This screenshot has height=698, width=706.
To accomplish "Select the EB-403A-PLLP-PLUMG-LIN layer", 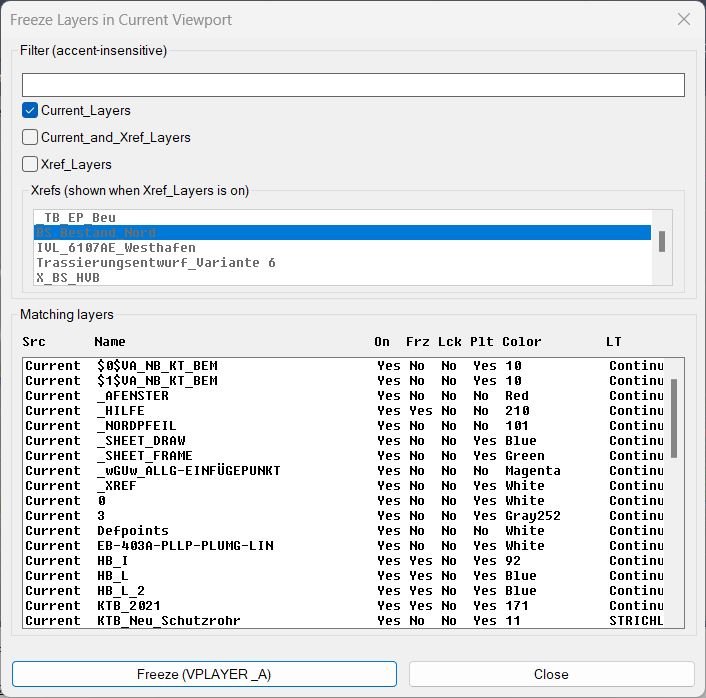I will coord(185,546).
